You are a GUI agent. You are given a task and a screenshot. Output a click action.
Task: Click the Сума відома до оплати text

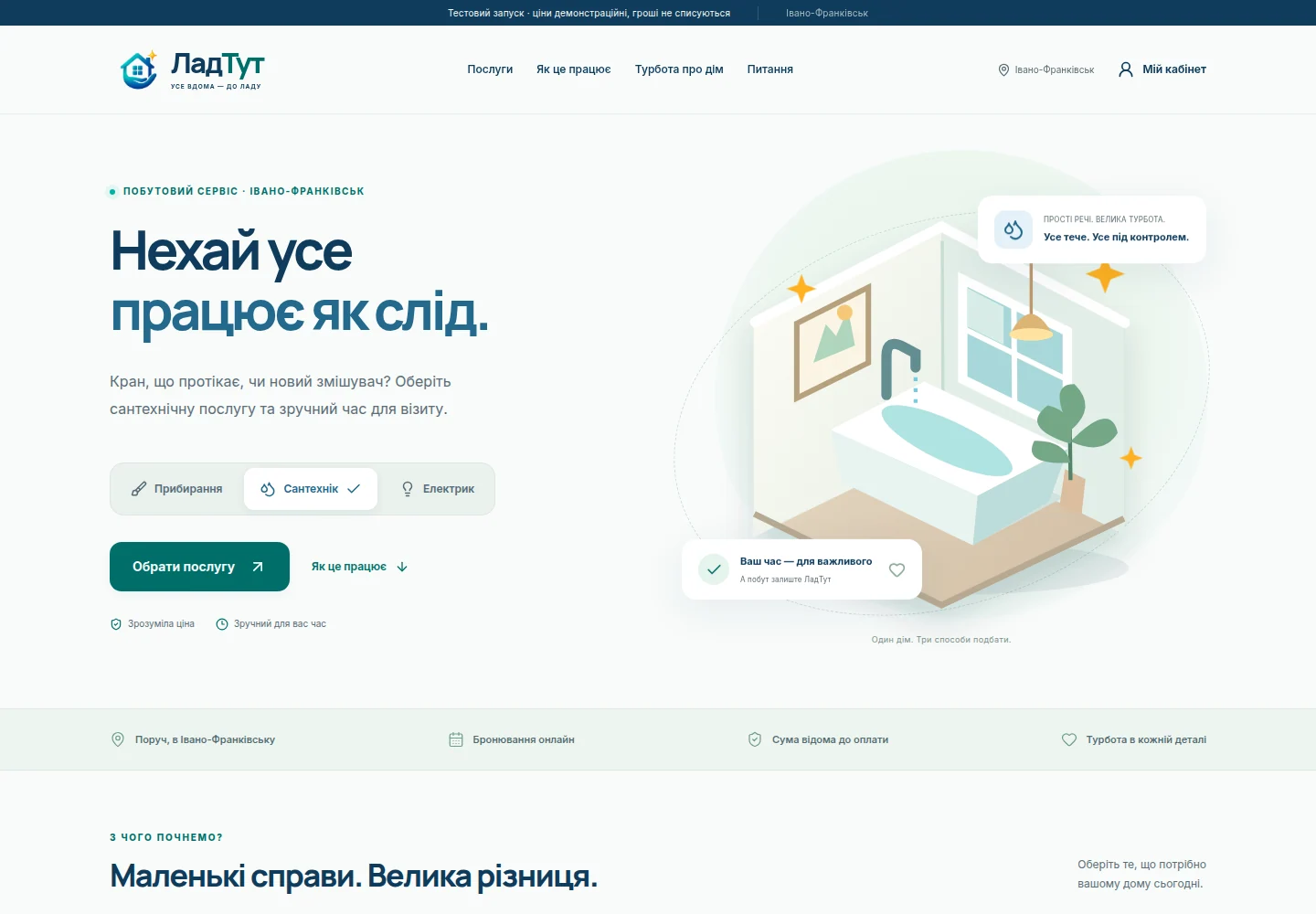click(830, 739)
